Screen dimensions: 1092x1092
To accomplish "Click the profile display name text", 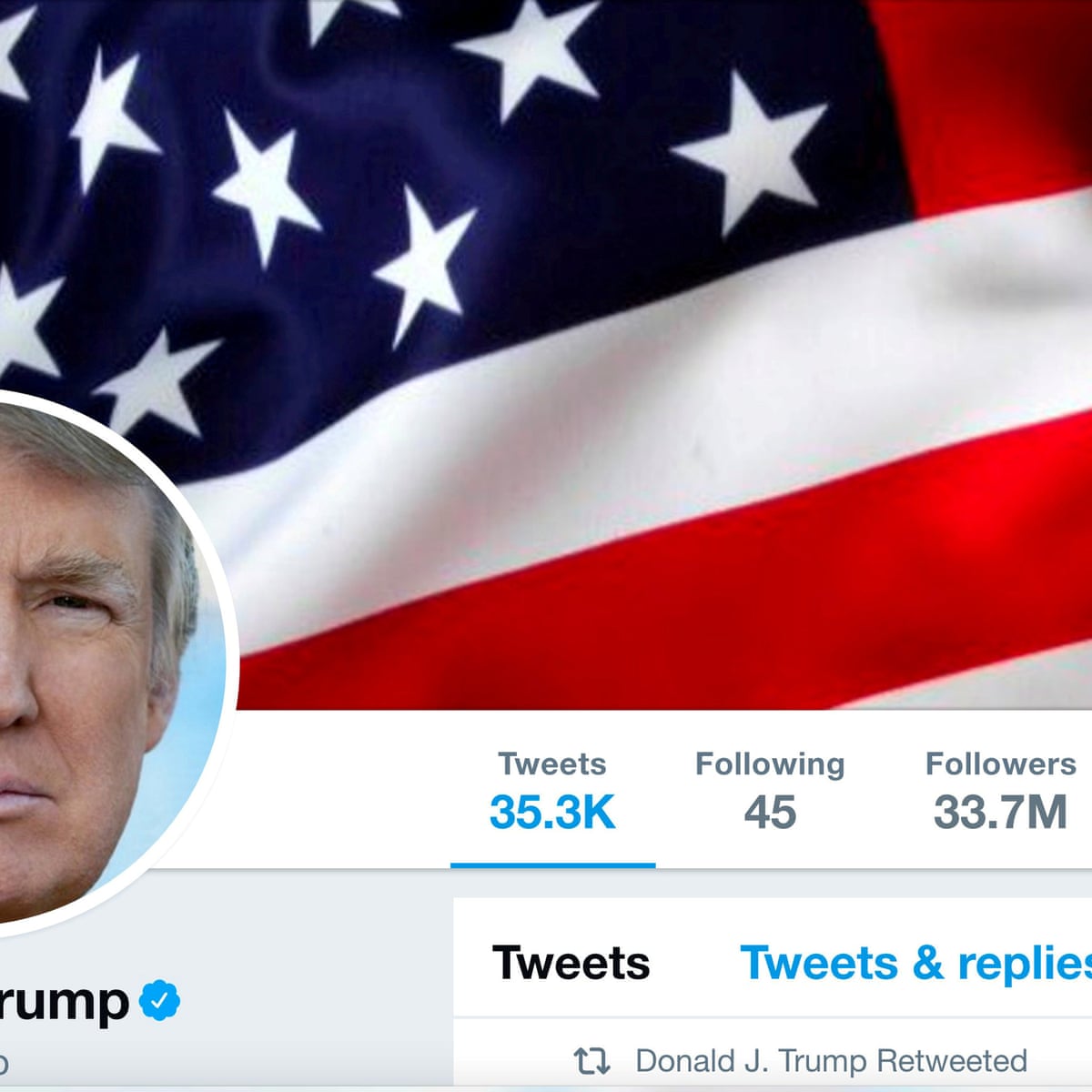I will (x=64, y=1003).
